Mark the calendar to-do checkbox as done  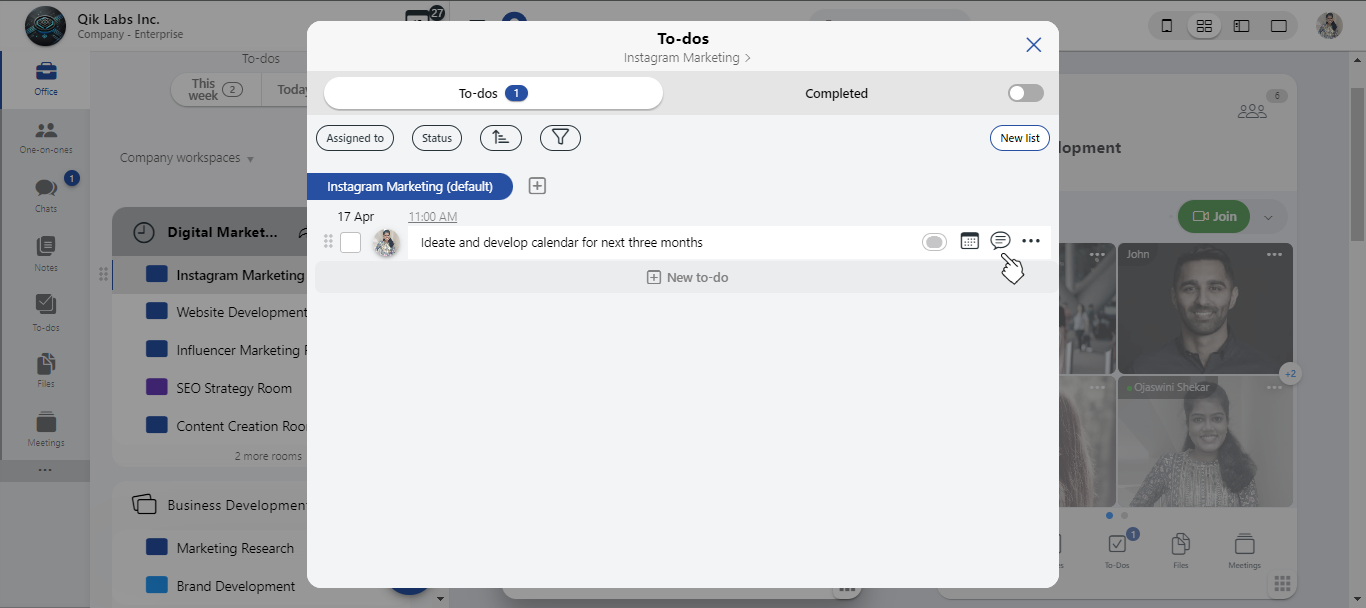point(350,242)
